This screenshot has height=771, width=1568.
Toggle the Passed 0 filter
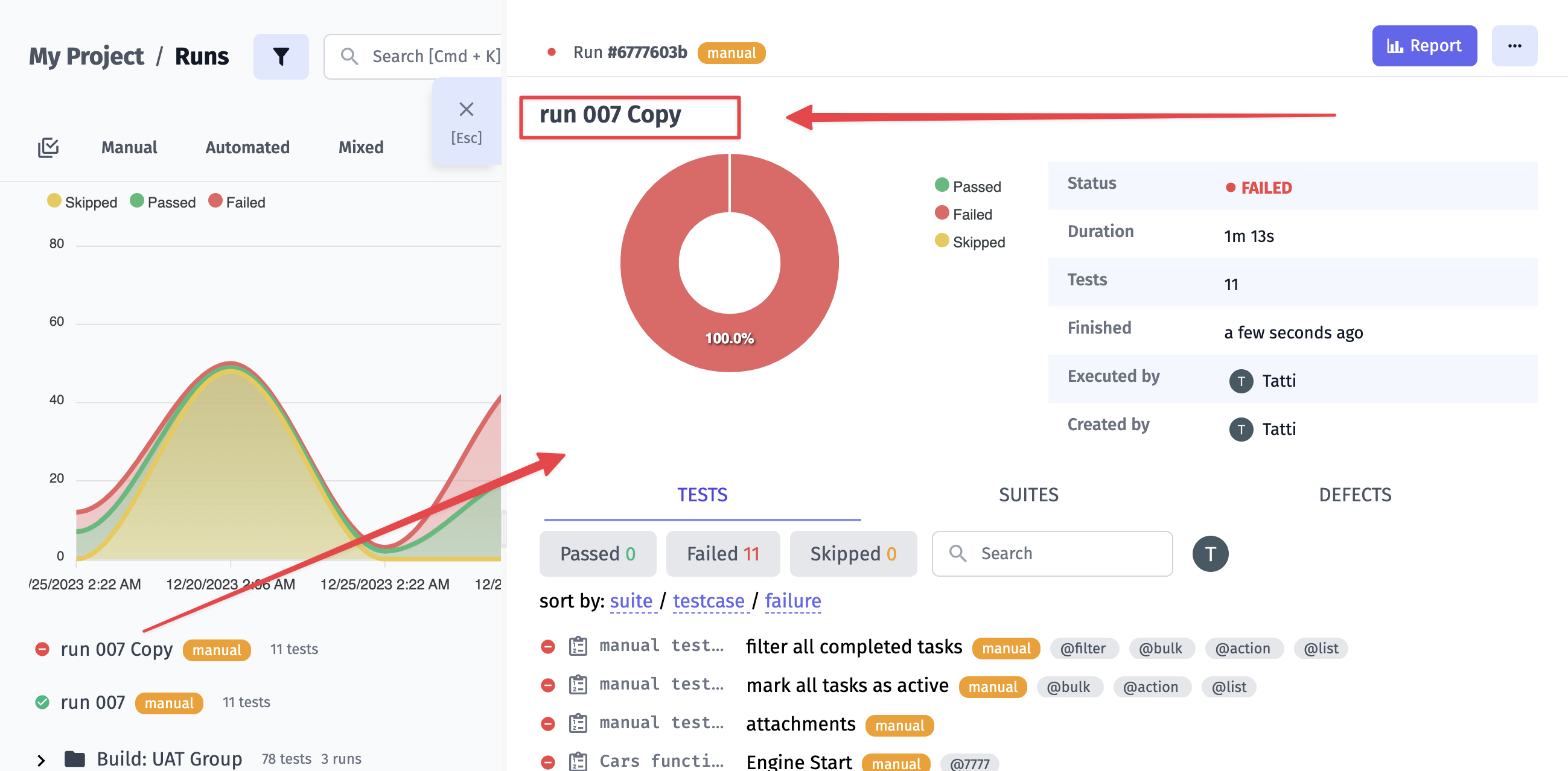click(597, 553)
